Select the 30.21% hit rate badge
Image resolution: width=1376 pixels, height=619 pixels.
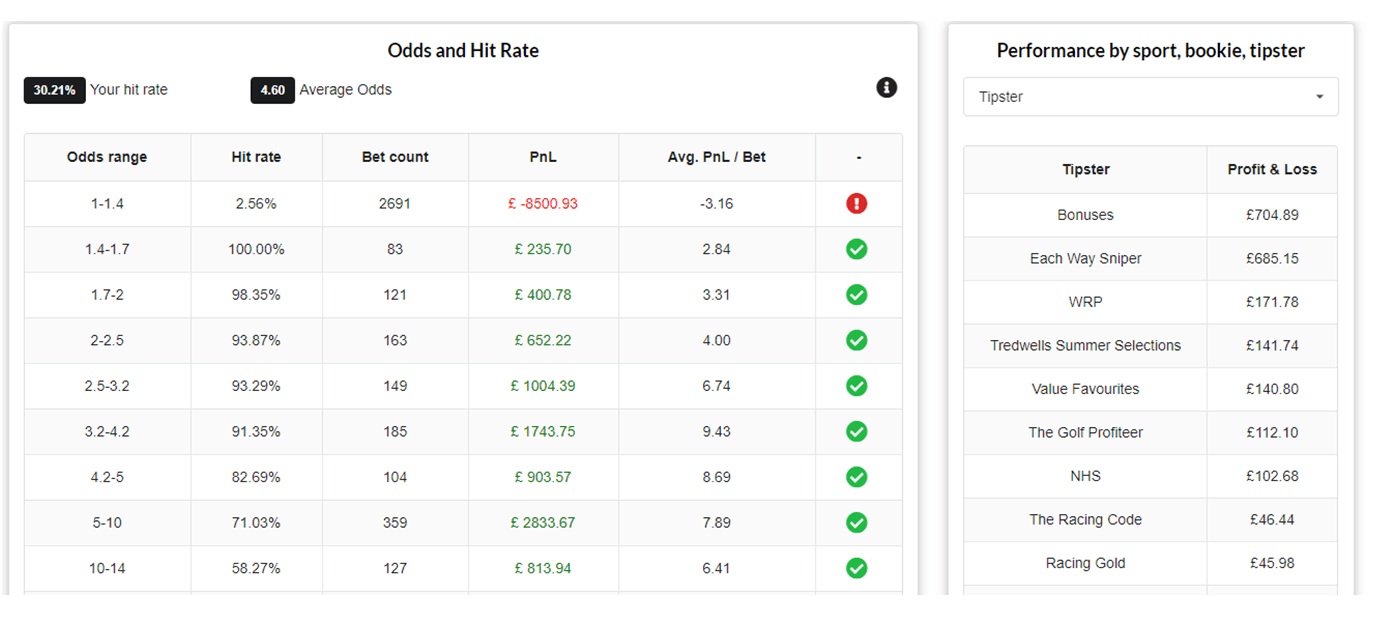pyautogui.click(x=55, y=90)
